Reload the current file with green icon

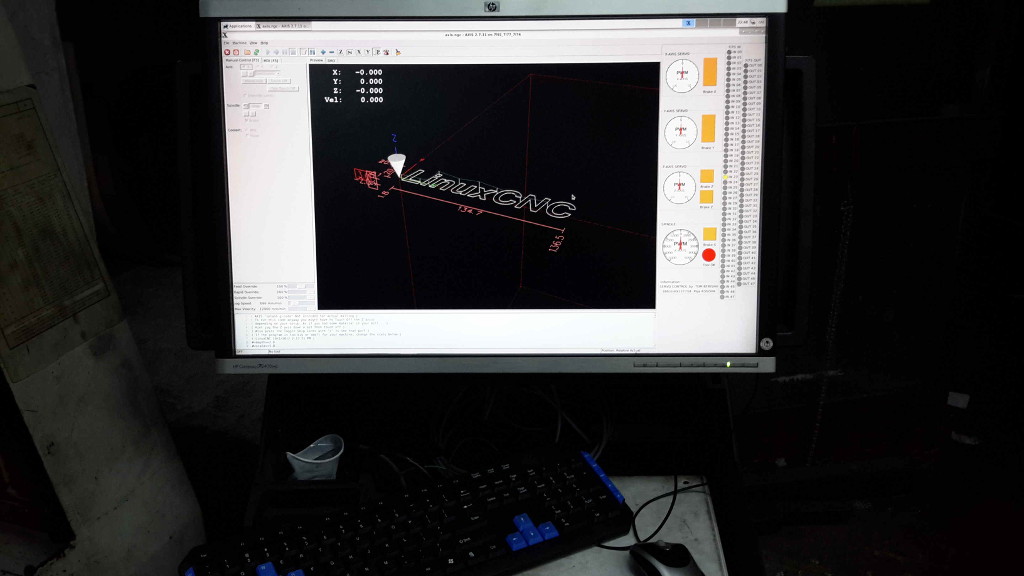point(256,52)
